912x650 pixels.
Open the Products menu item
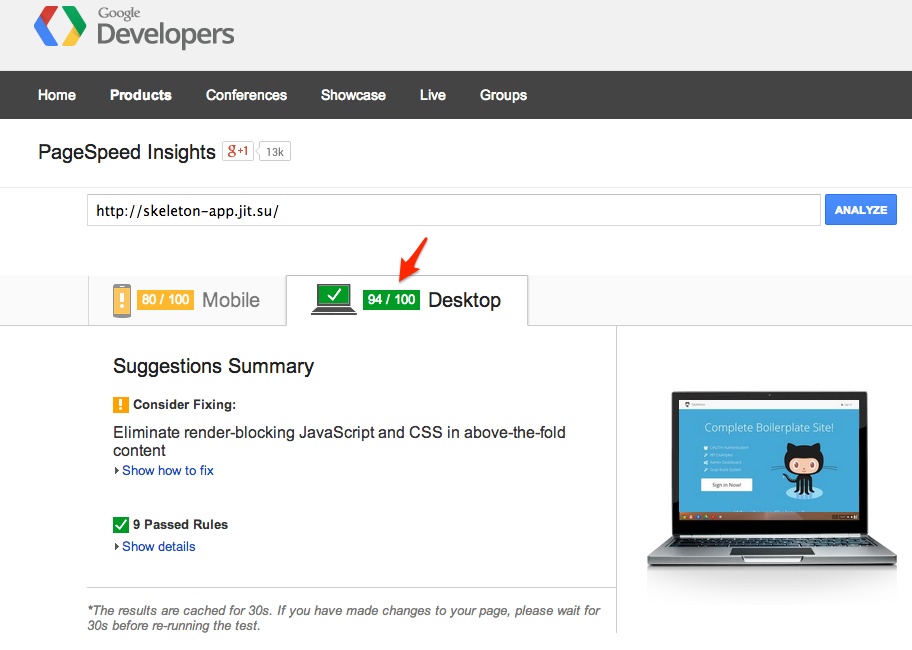(x=141, y=95)
